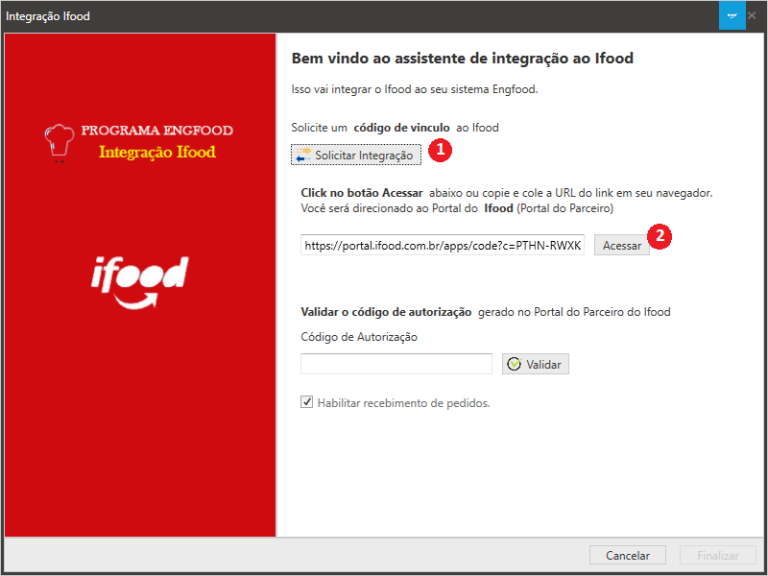Click the disabled Finalizar button
This screenshot has width=768, height=576.
point(718,555)
